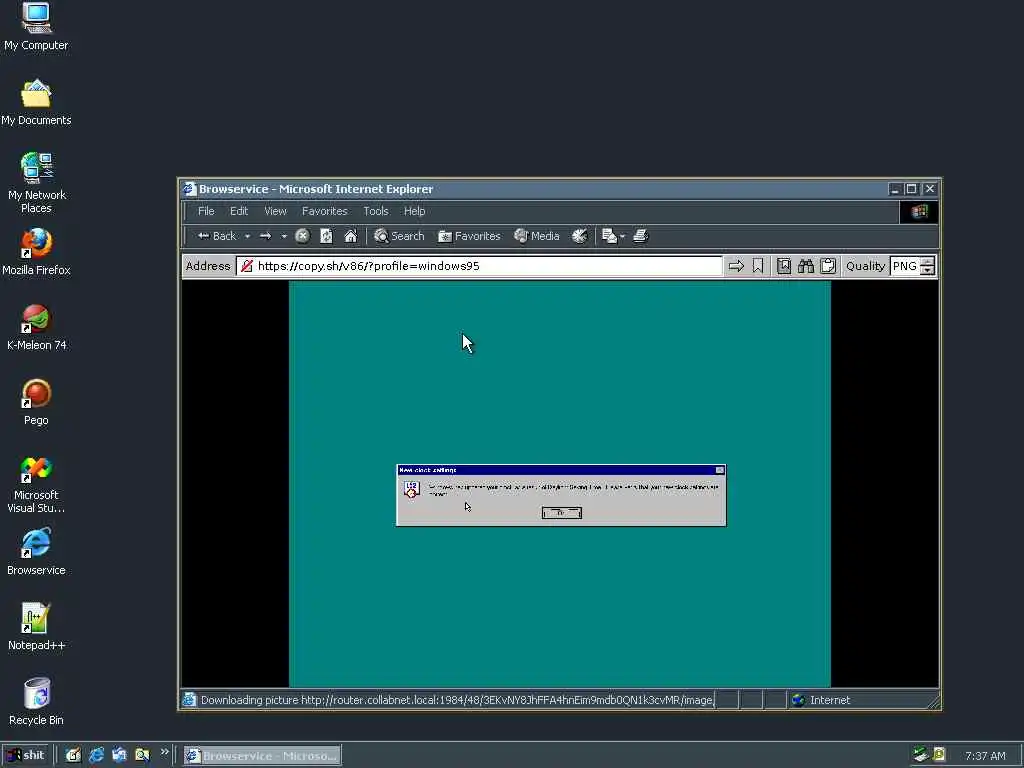Viewport: 1024px width, 768px height.
Task: Open the Help menu
Action: click(x=414, y=211)
